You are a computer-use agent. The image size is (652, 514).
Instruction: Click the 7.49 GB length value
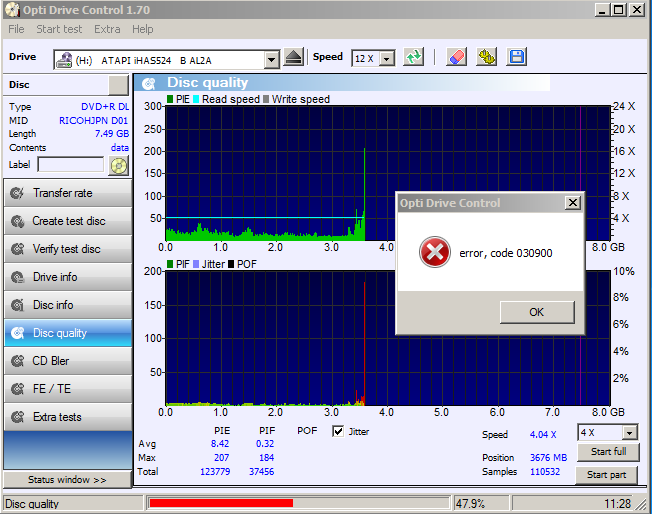(112, 134)
